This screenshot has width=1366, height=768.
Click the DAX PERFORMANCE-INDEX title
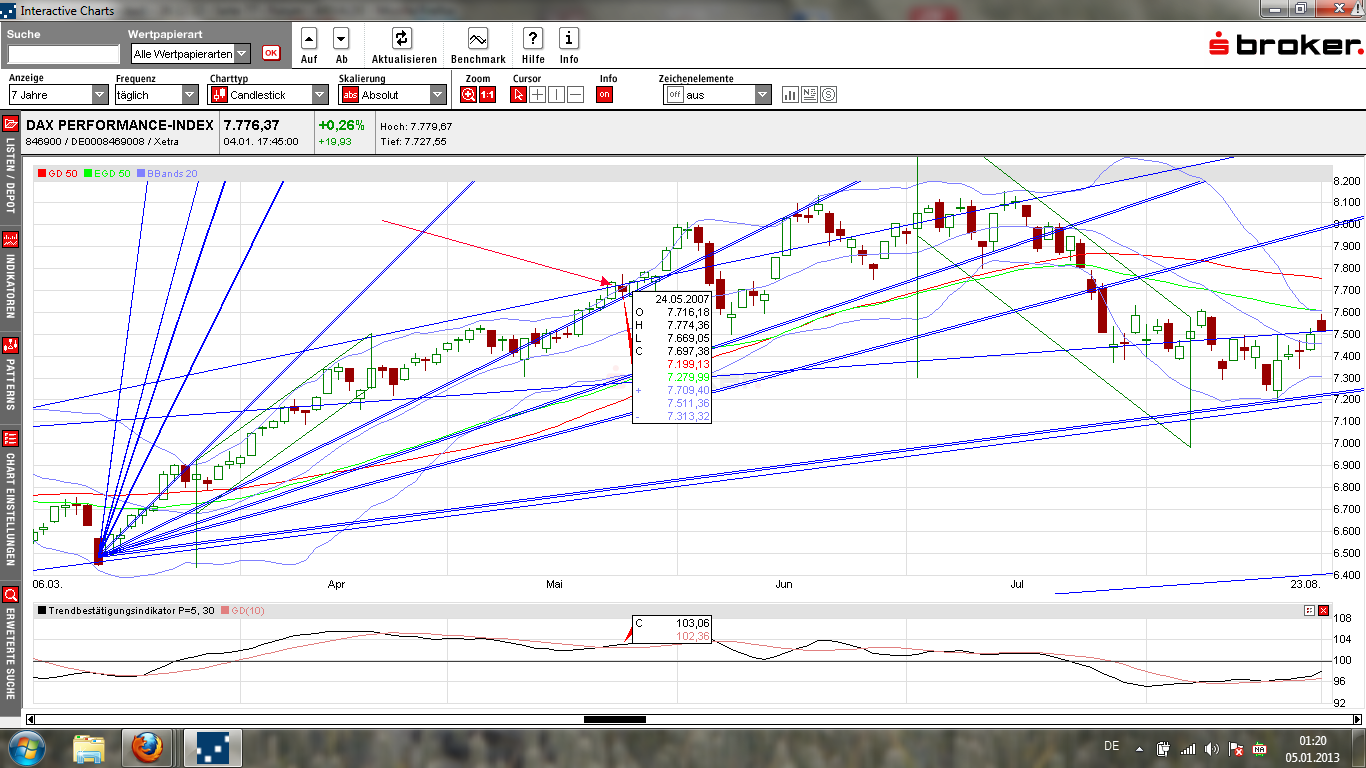(119, 125)
